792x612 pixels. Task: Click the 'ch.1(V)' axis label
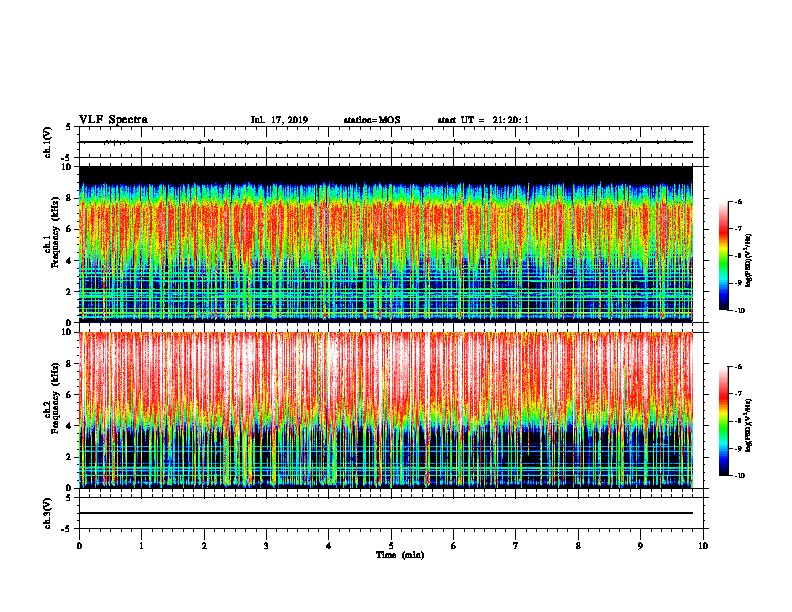(x=48, y=142)
